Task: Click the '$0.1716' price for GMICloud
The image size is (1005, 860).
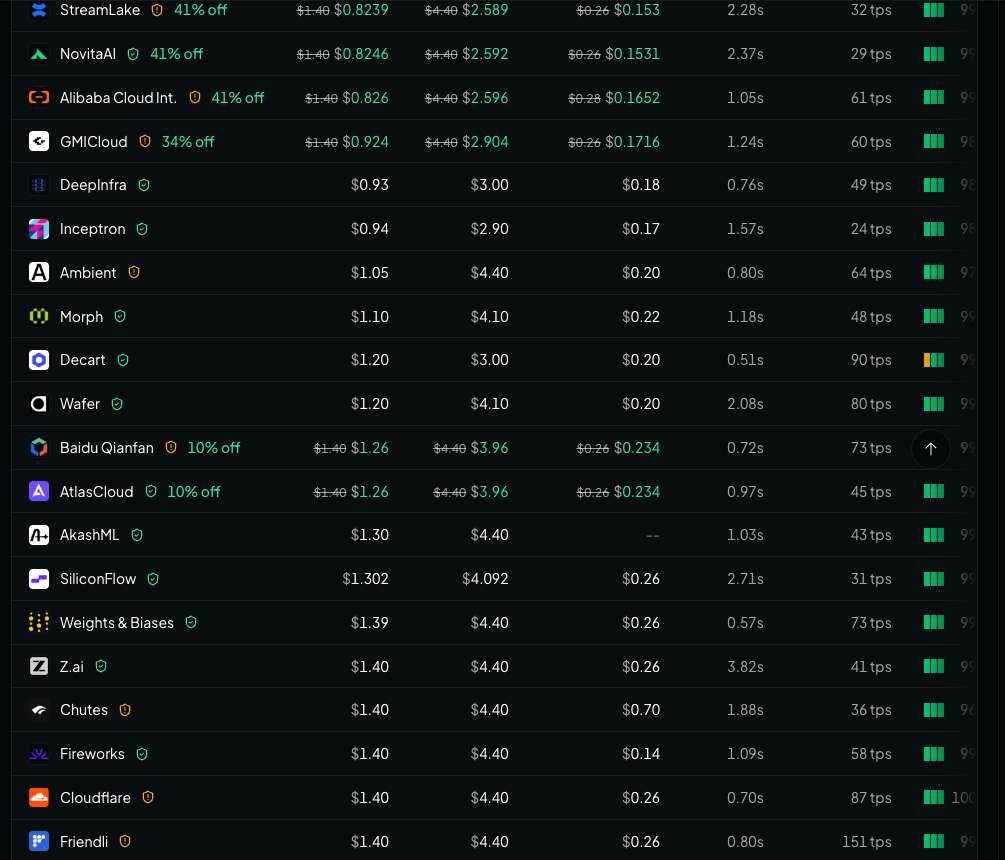Action: 633,142
